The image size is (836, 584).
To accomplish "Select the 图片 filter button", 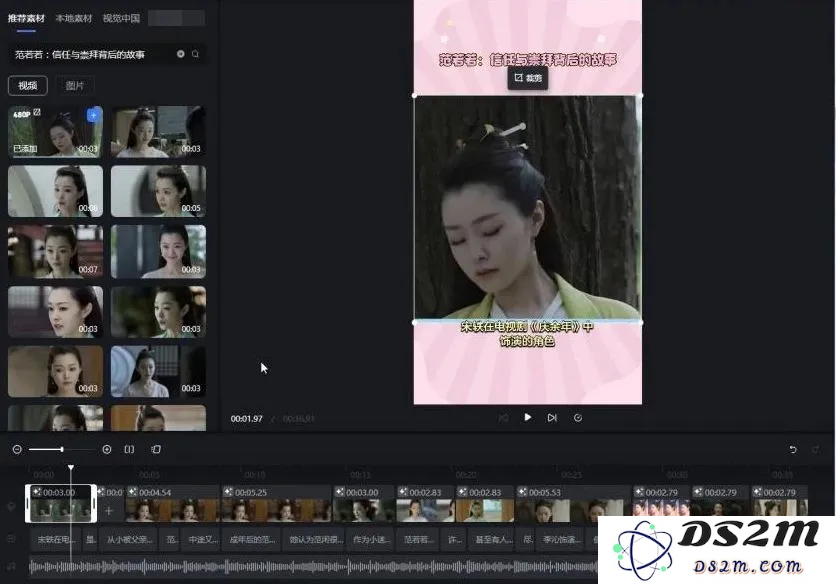I will pyautogui.click(x=75, y=85).
